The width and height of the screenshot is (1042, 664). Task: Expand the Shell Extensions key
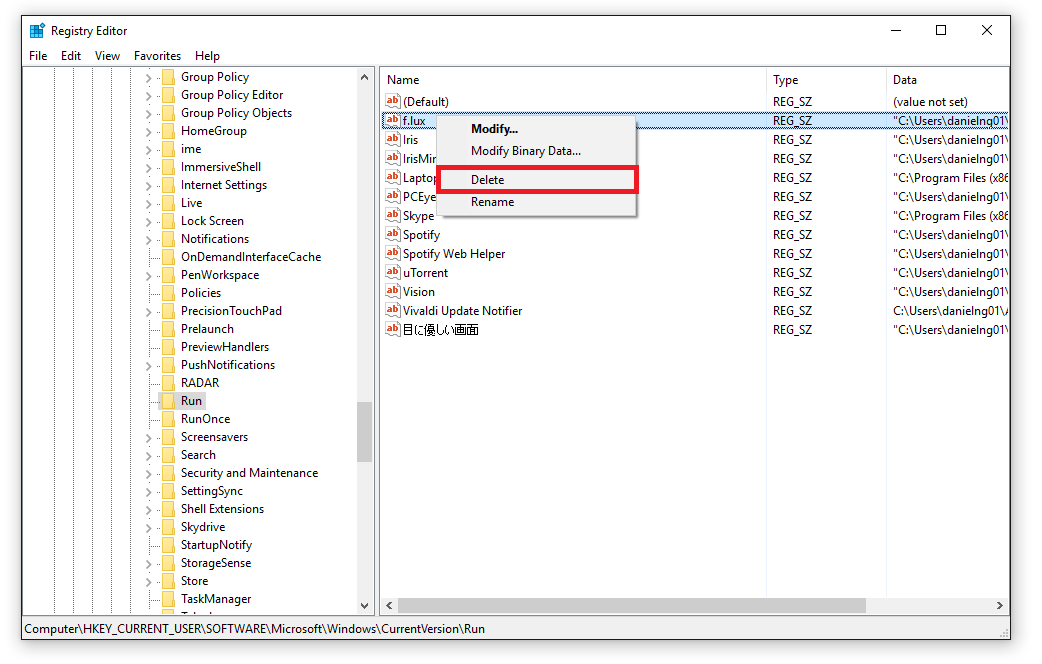tap(149, 509)
